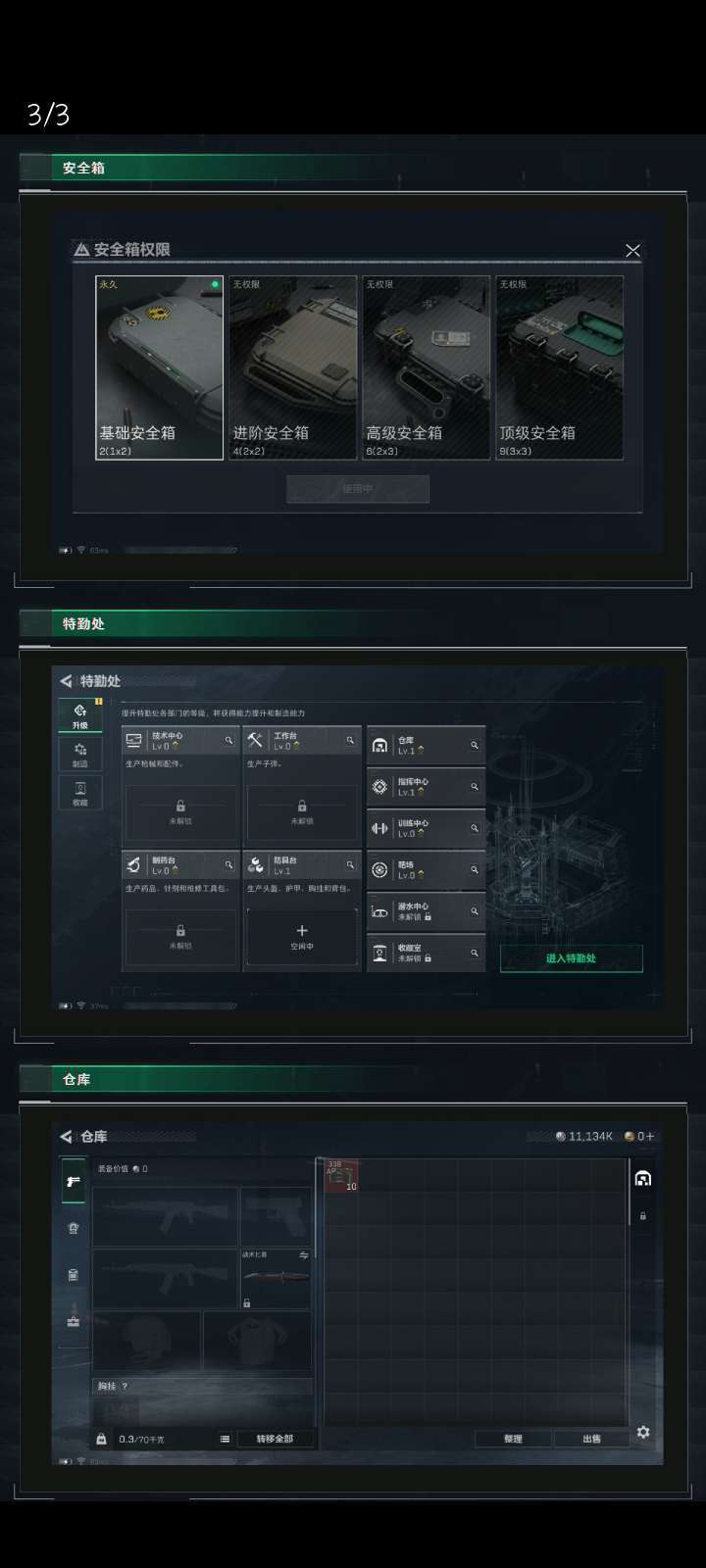Click the plus icon under 防具台

coord(302,930)
